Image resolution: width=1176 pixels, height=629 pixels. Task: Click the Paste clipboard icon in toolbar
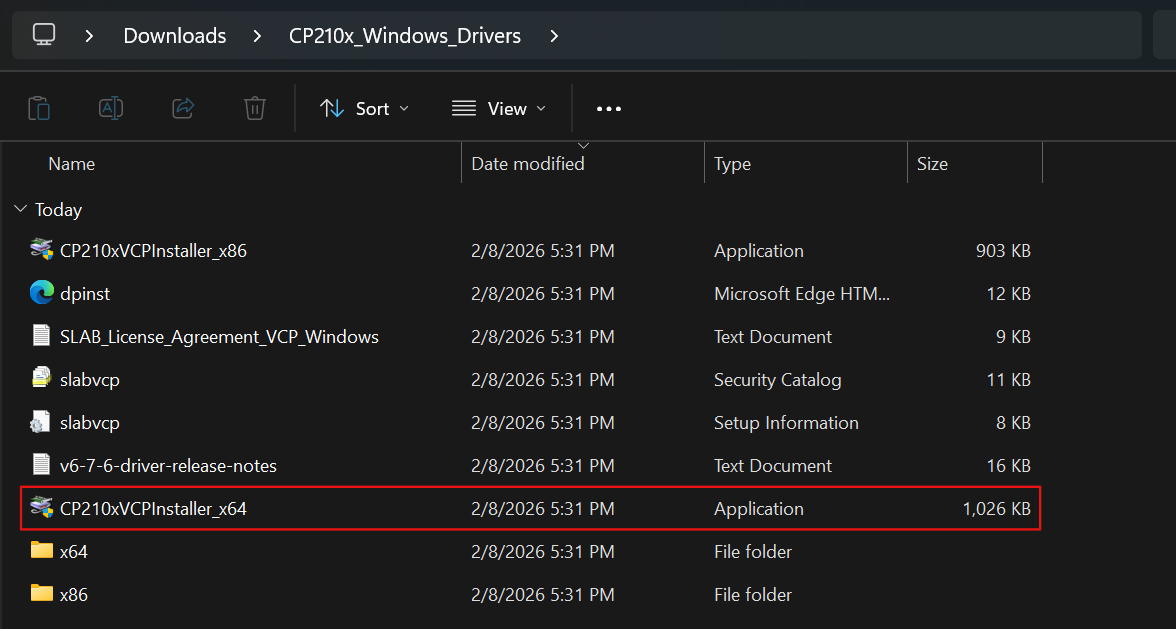click(39, 108)
